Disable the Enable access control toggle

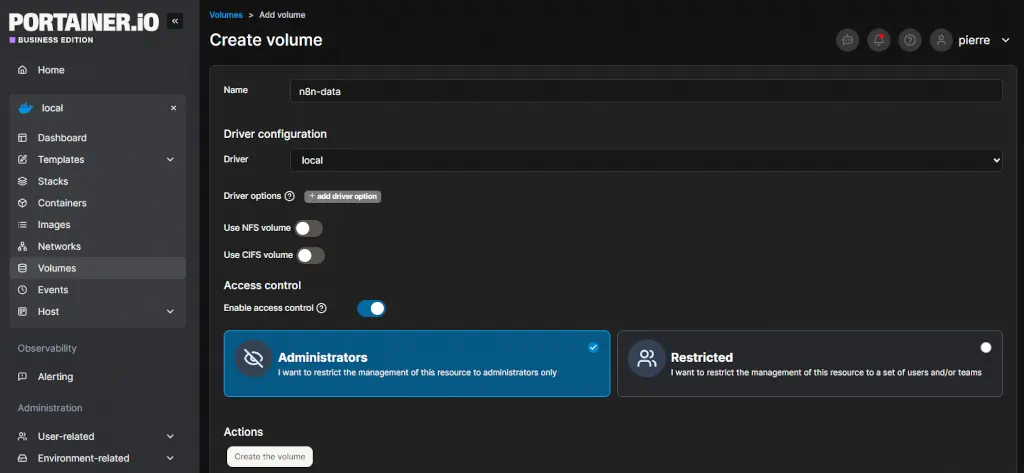click(372, 308)
